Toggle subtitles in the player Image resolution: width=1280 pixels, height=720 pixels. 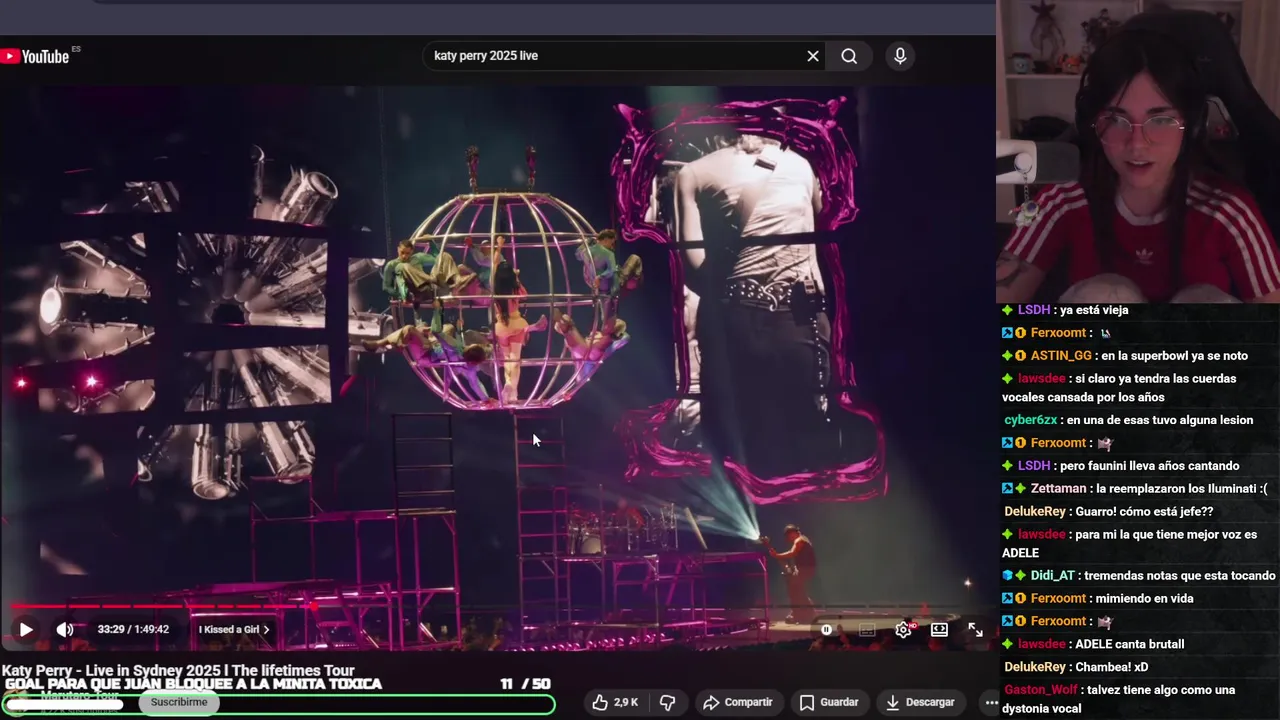867,630
